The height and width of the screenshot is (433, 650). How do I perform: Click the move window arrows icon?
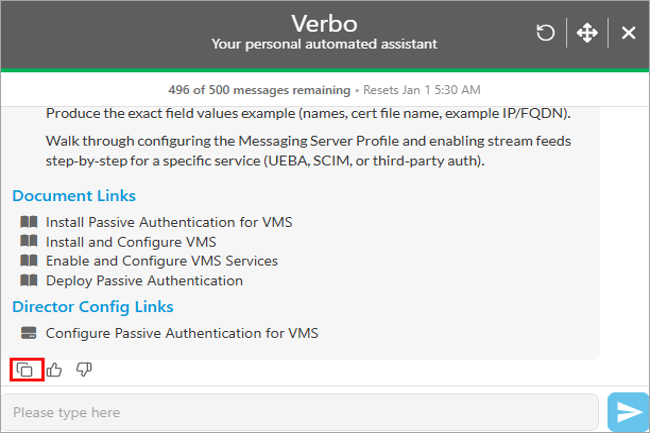587,33
